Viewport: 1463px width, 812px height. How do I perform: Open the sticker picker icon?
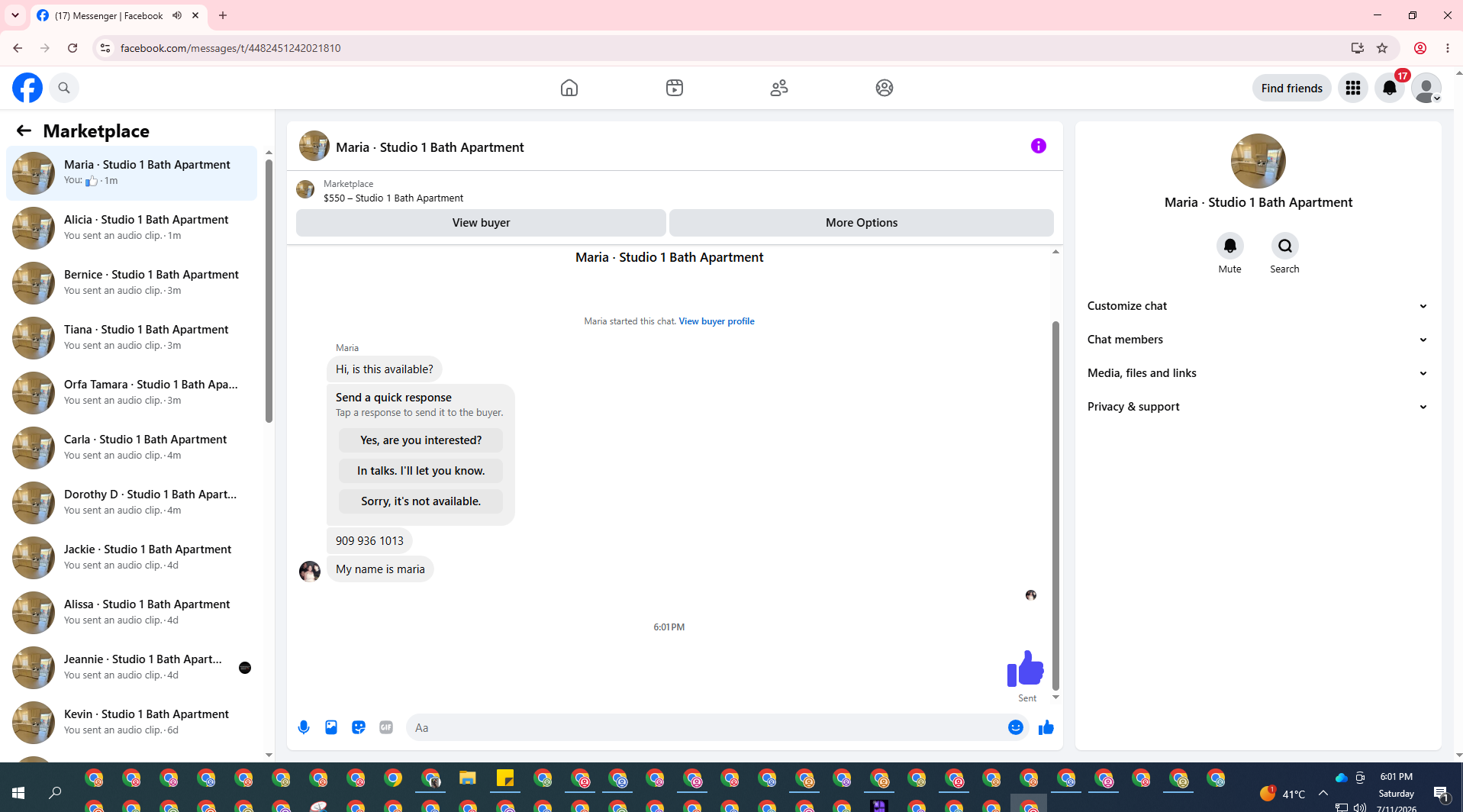click(359, 727)
